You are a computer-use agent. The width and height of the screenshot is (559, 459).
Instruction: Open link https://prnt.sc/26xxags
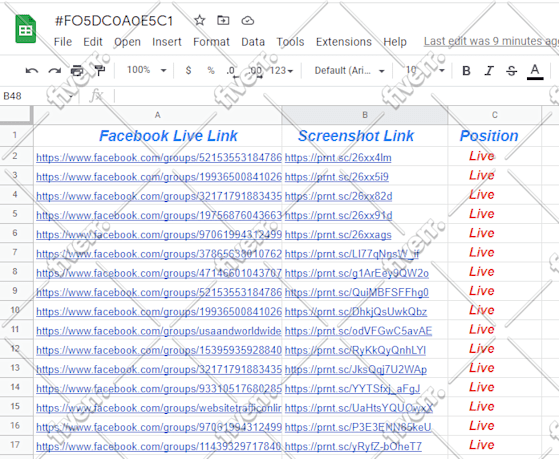pyautogui.click(x=338, y=235)
